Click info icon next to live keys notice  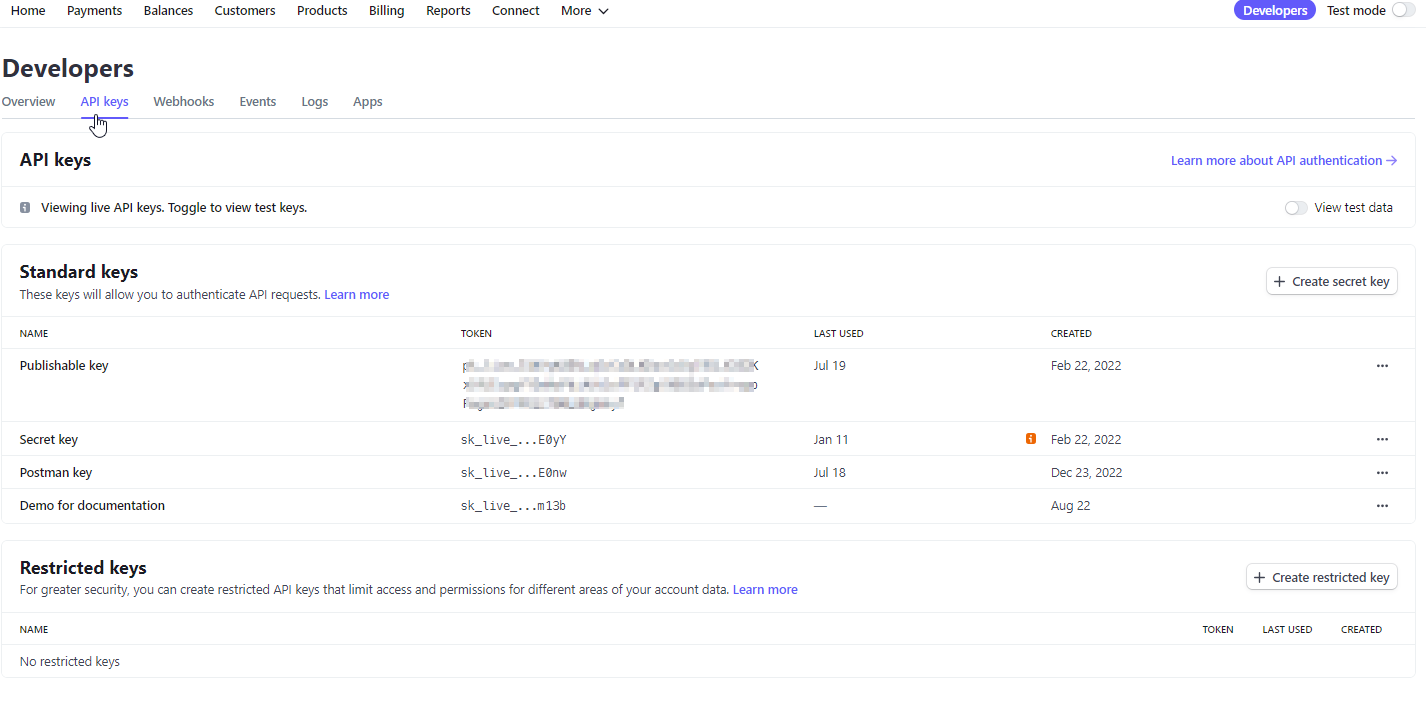click(x=25, y=208)
